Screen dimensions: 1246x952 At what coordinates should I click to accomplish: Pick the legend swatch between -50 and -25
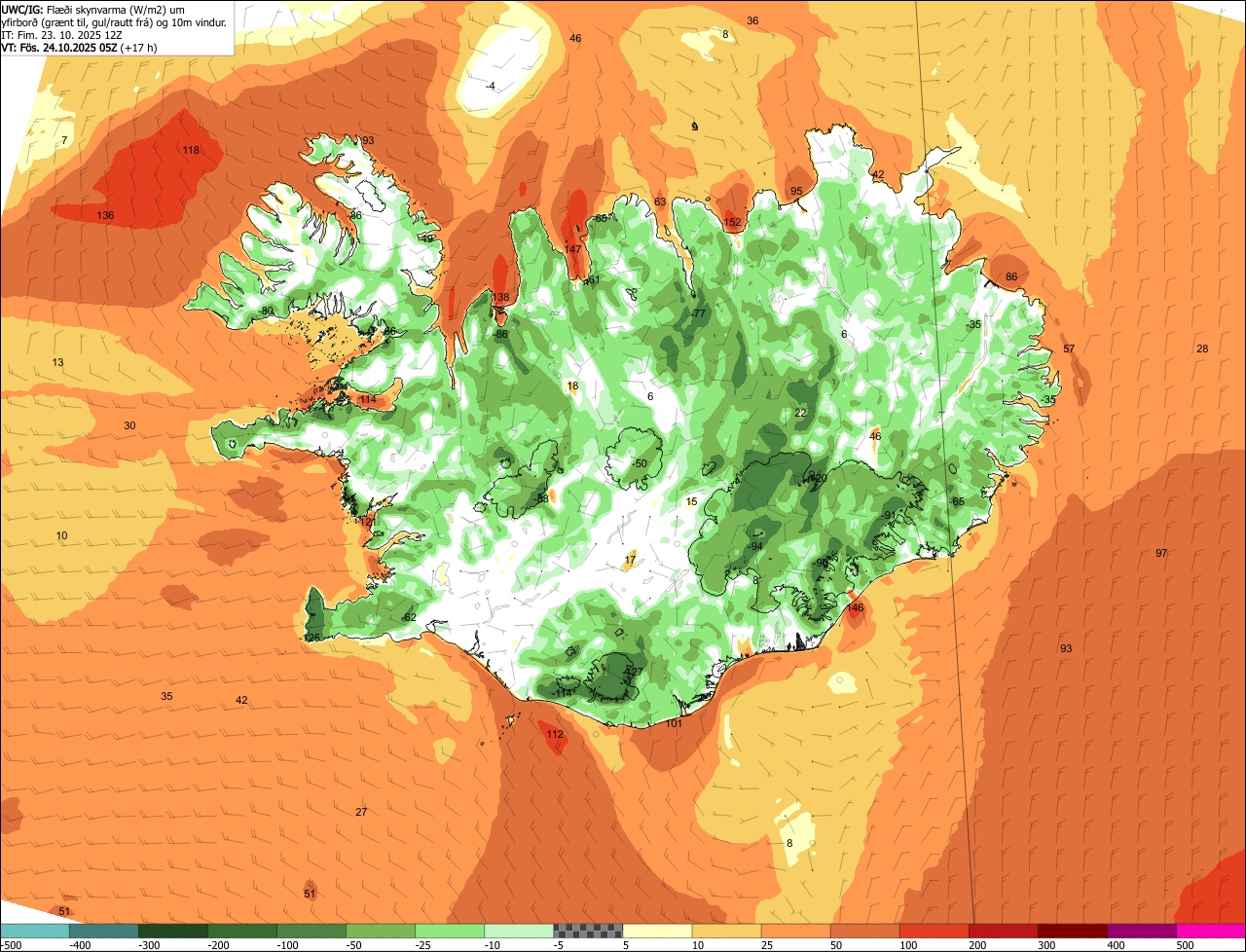(x=381, y=931)
